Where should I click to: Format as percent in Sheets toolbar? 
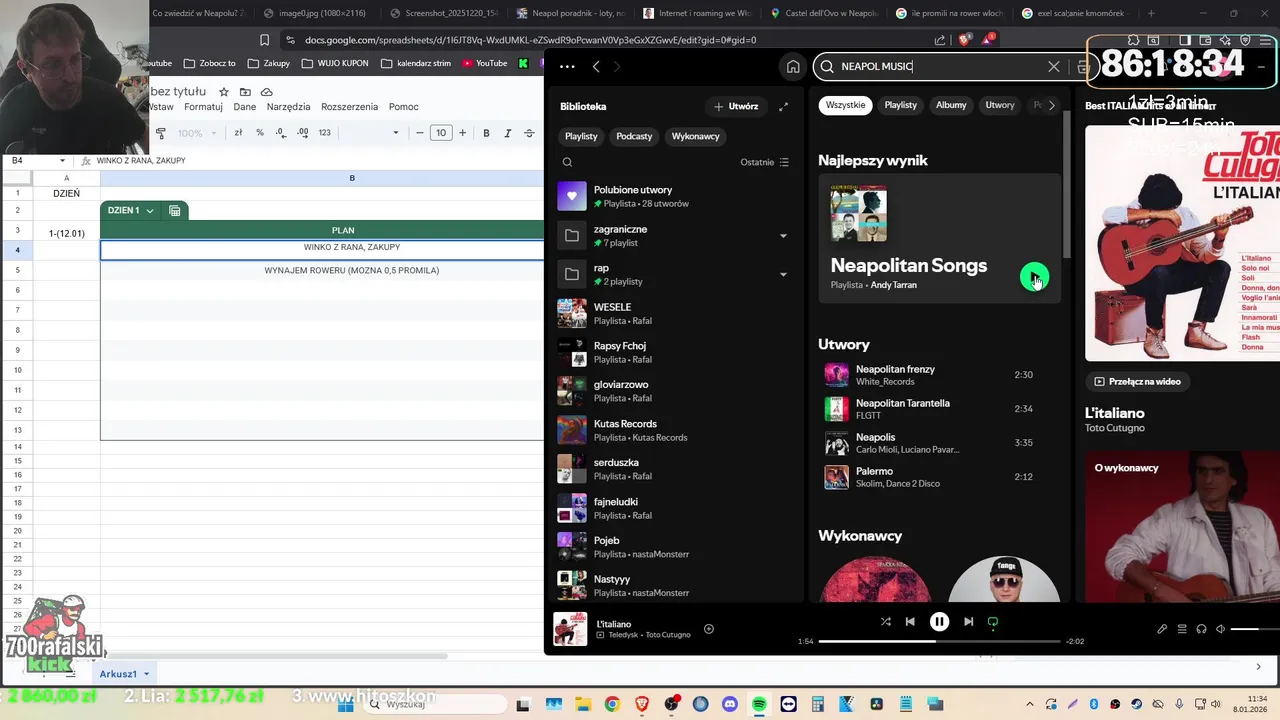[260, 133]
